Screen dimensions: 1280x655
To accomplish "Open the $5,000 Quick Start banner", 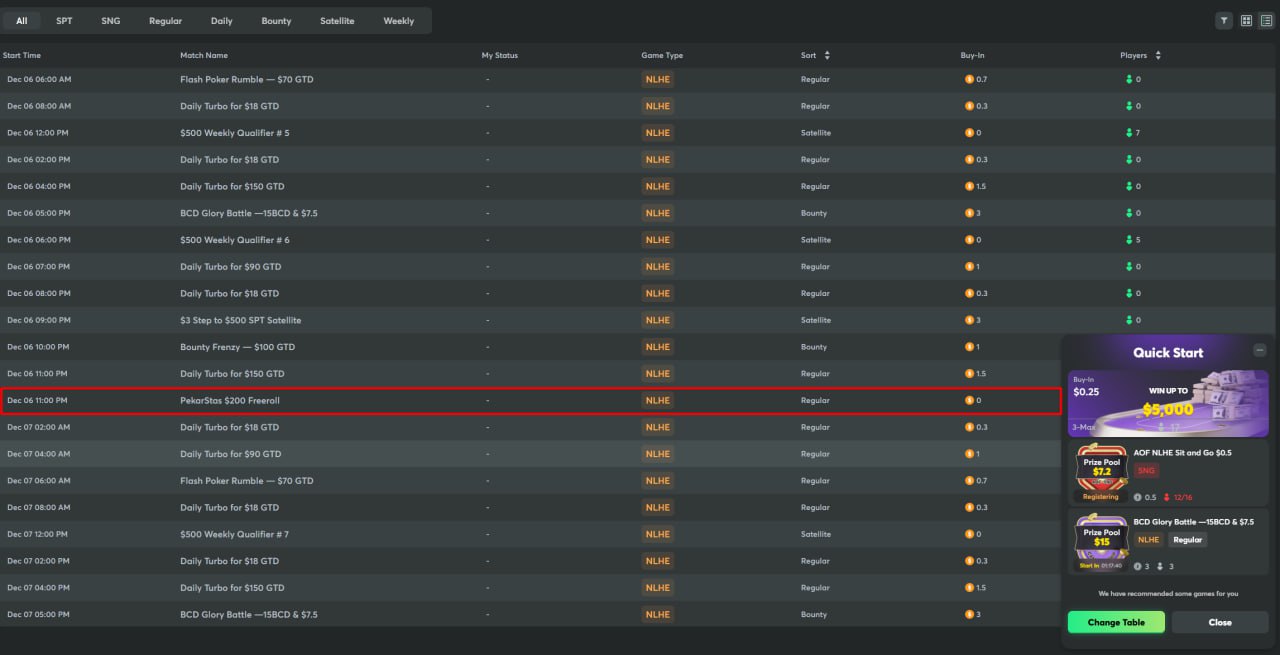I will (x=1168, y=403).
